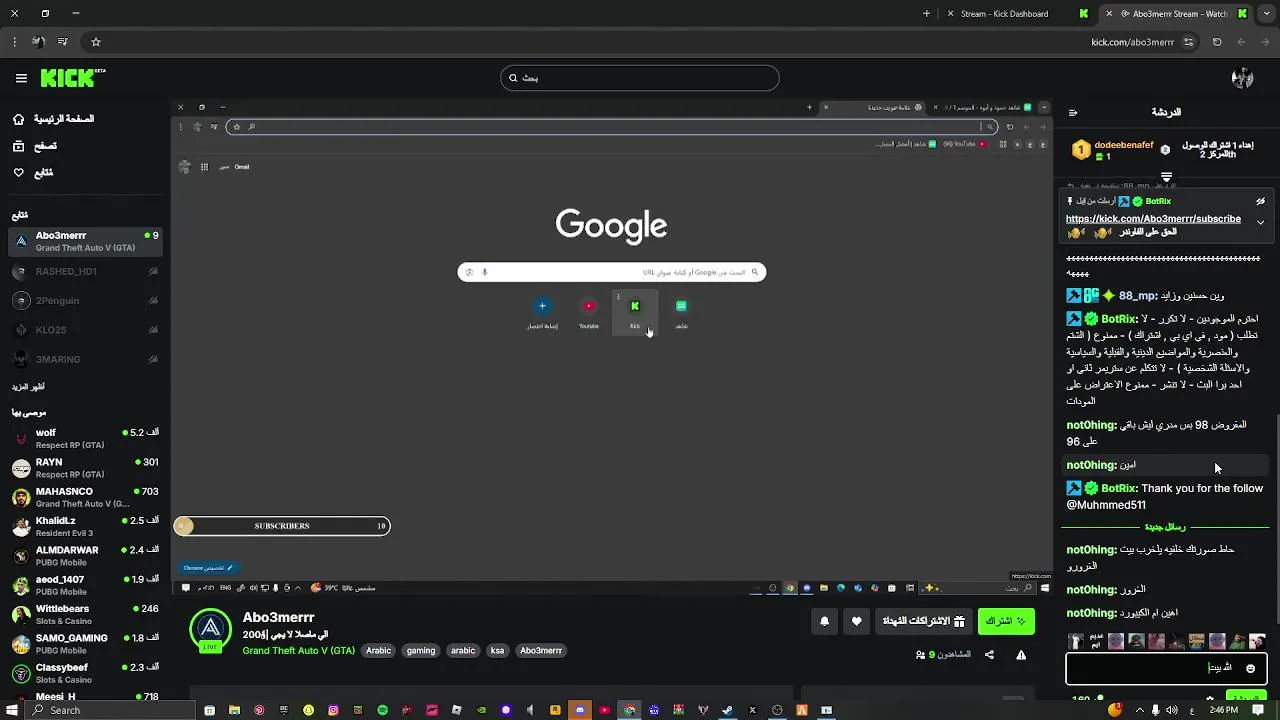This screenshot has height=720, width=1280.
Task: Open Spotify from the taskbar
Action: (x=382, y=710)
